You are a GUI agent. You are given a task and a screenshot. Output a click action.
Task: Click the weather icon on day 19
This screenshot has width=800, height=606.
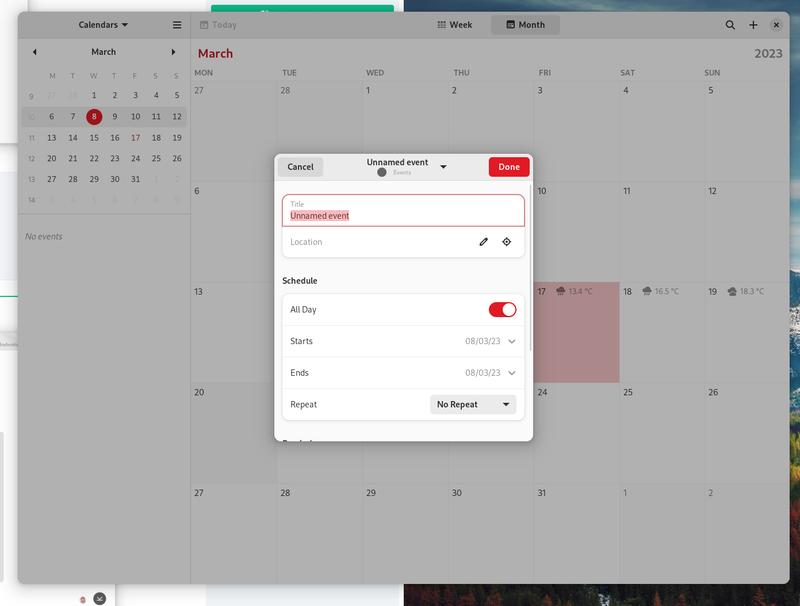click(x=732, y=291)
